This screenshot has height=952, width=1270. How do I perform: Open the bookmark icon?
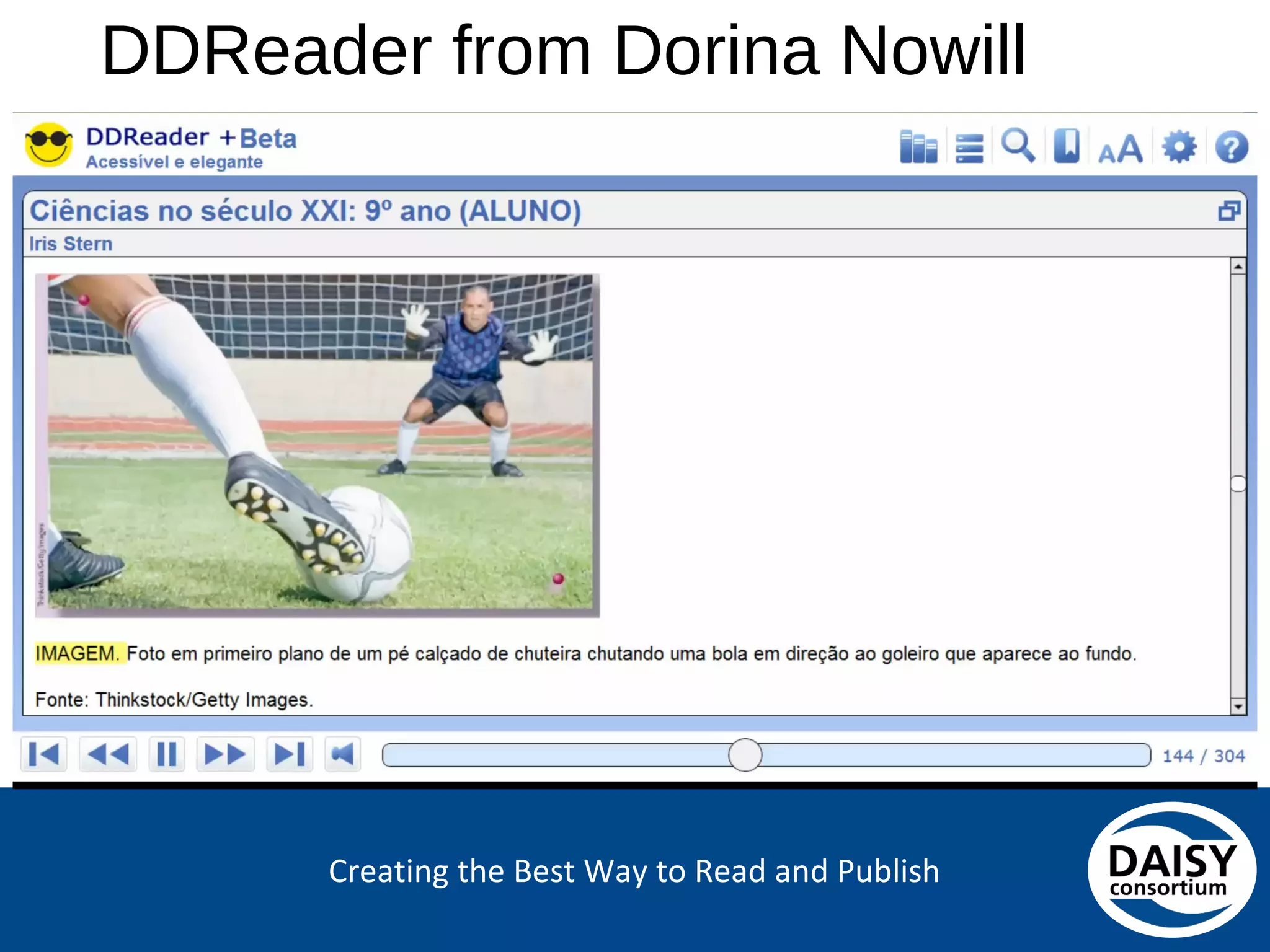point(1067,146)
